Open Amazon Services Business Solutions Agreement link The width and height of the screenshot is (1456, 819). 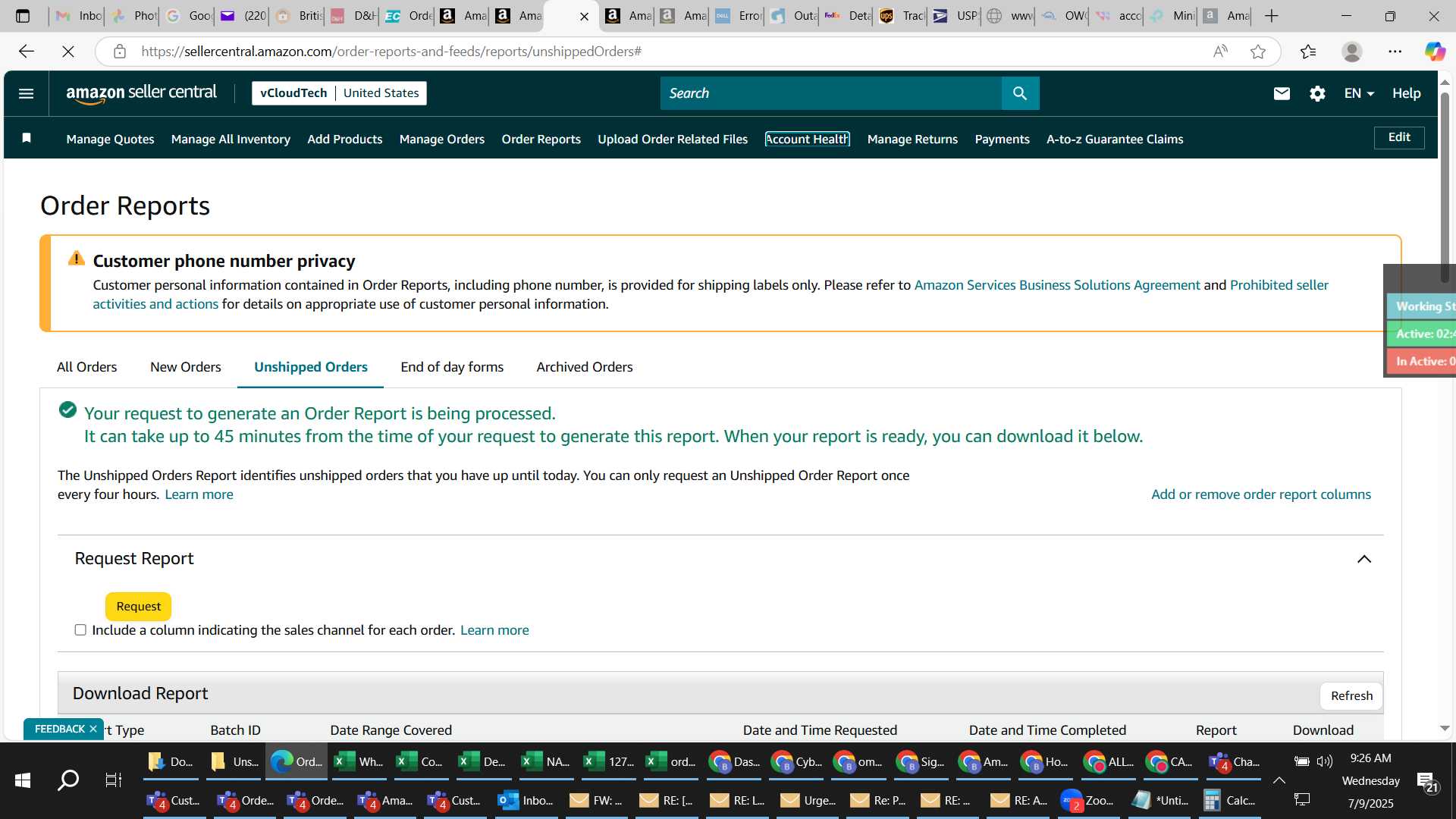[x=1057, y=285]
